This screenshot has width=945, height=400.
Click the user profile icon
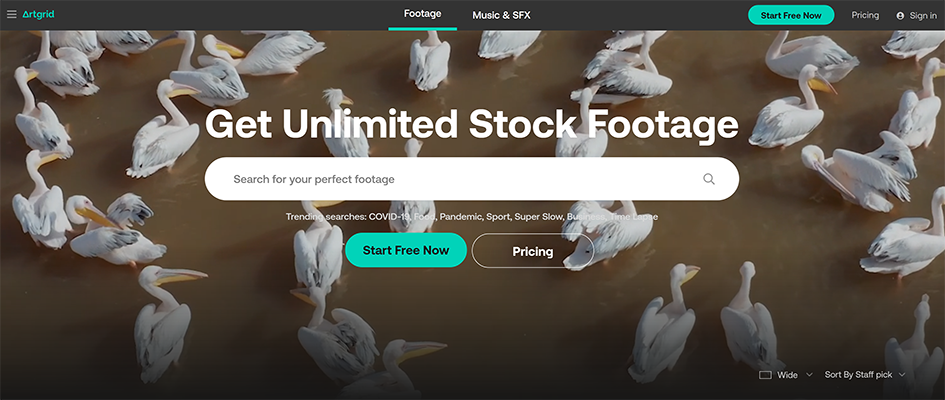pos(900,16)
